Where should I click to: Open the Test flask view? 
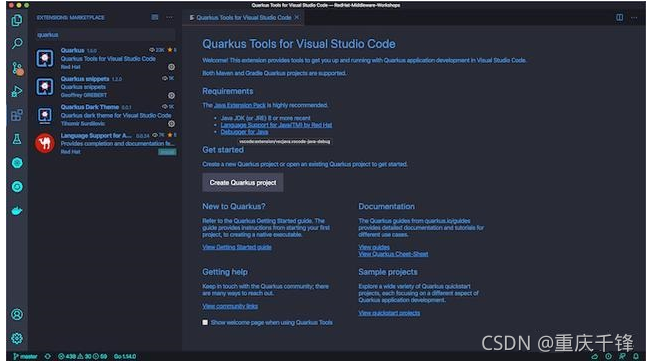(x=17, y=139)
